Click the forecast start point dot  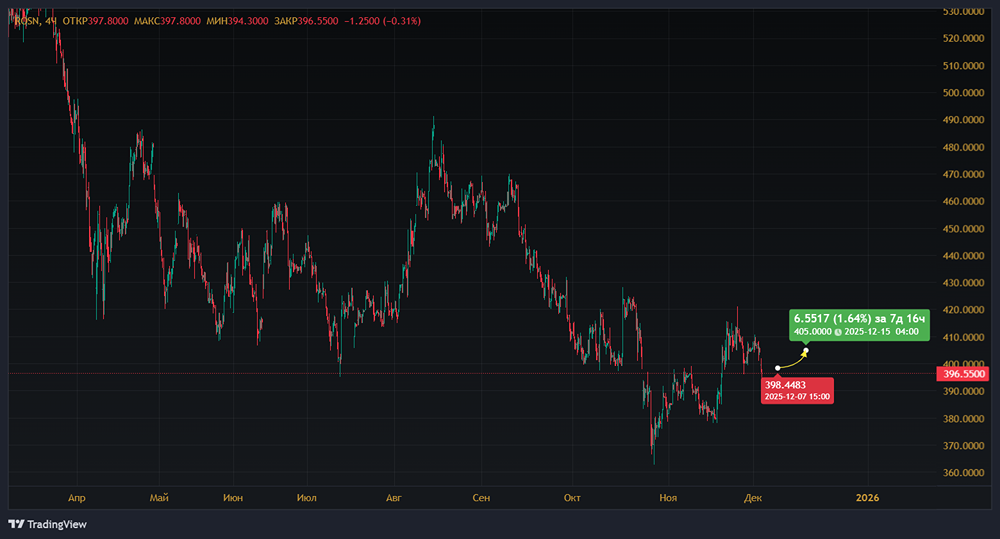pyautogui.click(x=777, y=368)
